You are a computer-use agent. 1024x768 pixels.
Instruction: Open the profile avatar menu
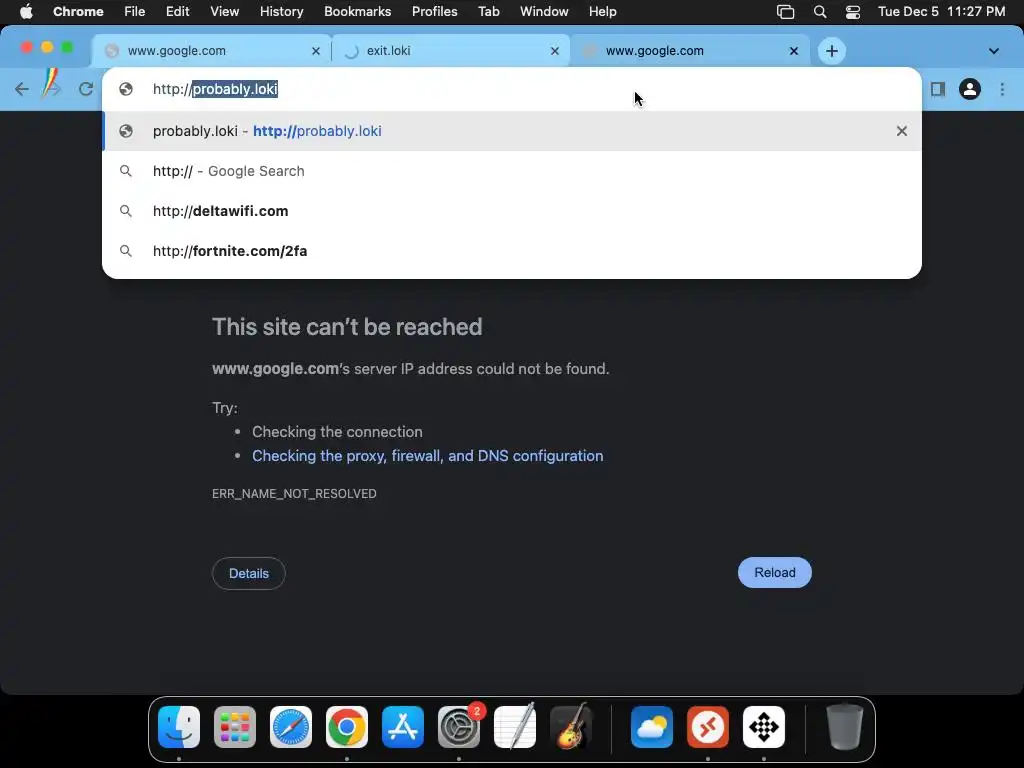970,89
